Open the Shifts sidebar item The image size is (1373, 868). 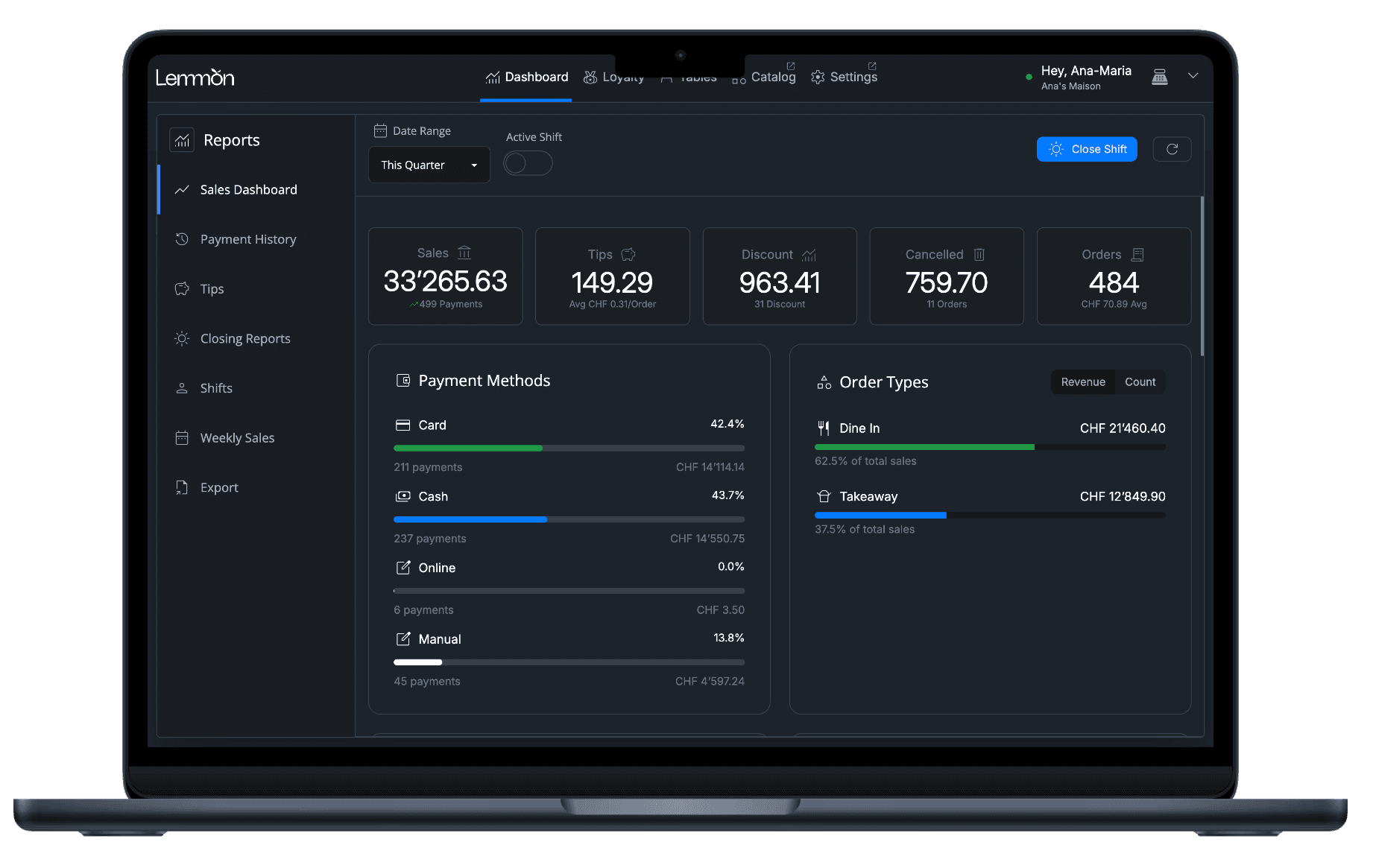pos(256,388)
